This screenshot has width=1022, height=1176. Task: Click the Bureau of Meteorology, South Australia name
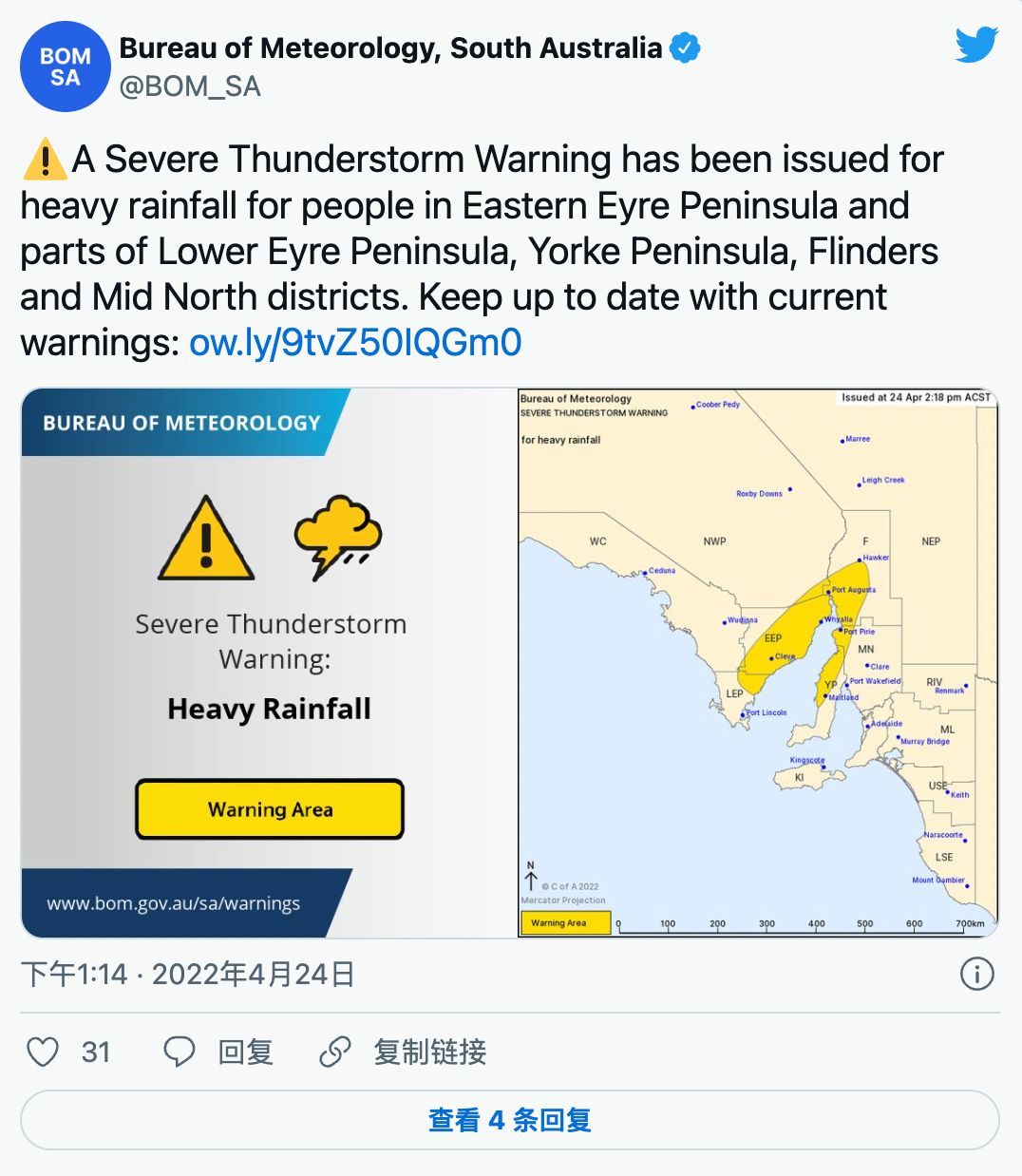pos(390,47)
